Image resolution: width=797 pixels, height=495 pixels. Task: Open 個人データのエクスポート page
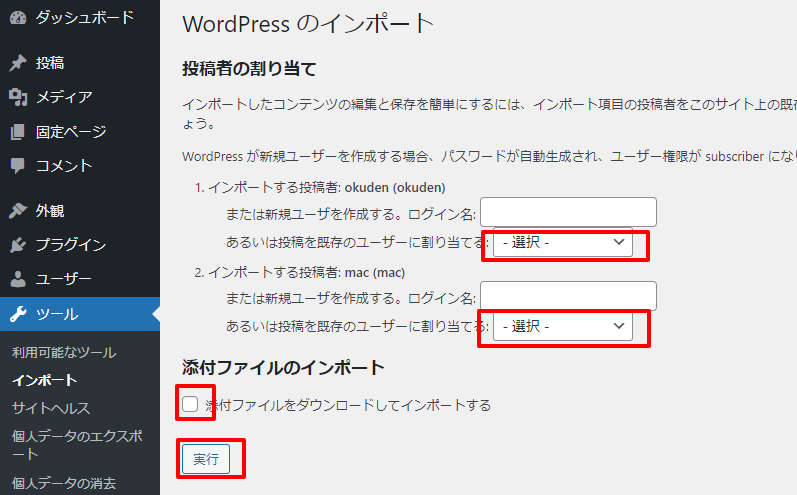tap(76, 445)
